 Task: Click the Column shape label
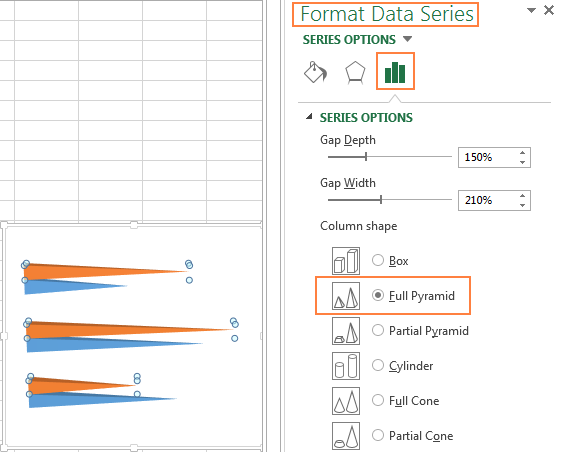click(359, 226)
